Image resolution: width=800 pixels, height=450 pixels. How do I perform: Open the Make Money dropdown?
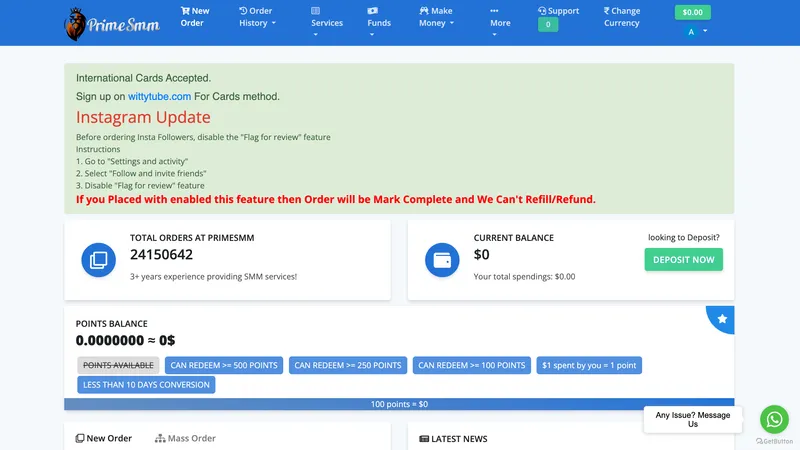pos(436,17)
